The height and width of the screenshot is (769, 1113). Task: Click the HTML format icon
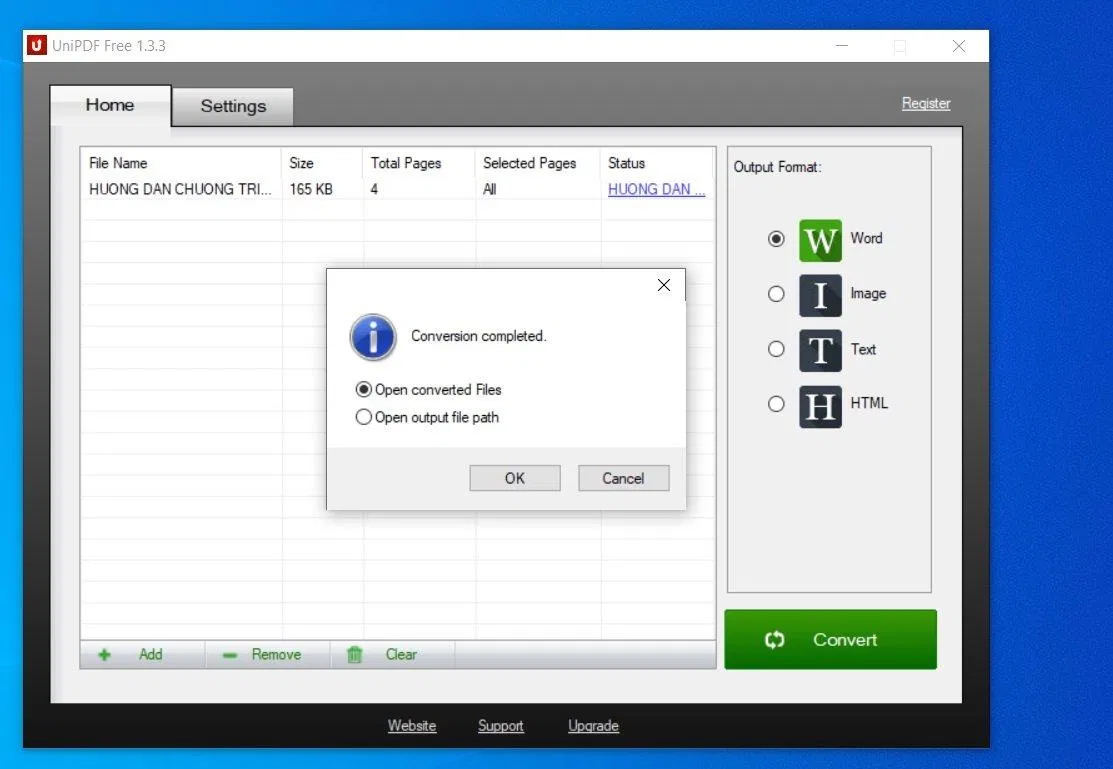(x=820, y=405)
